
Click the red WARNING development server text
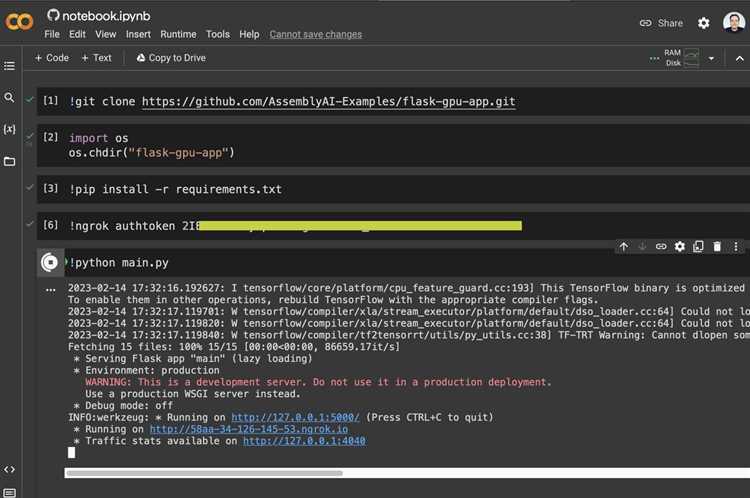click(318, 382)
